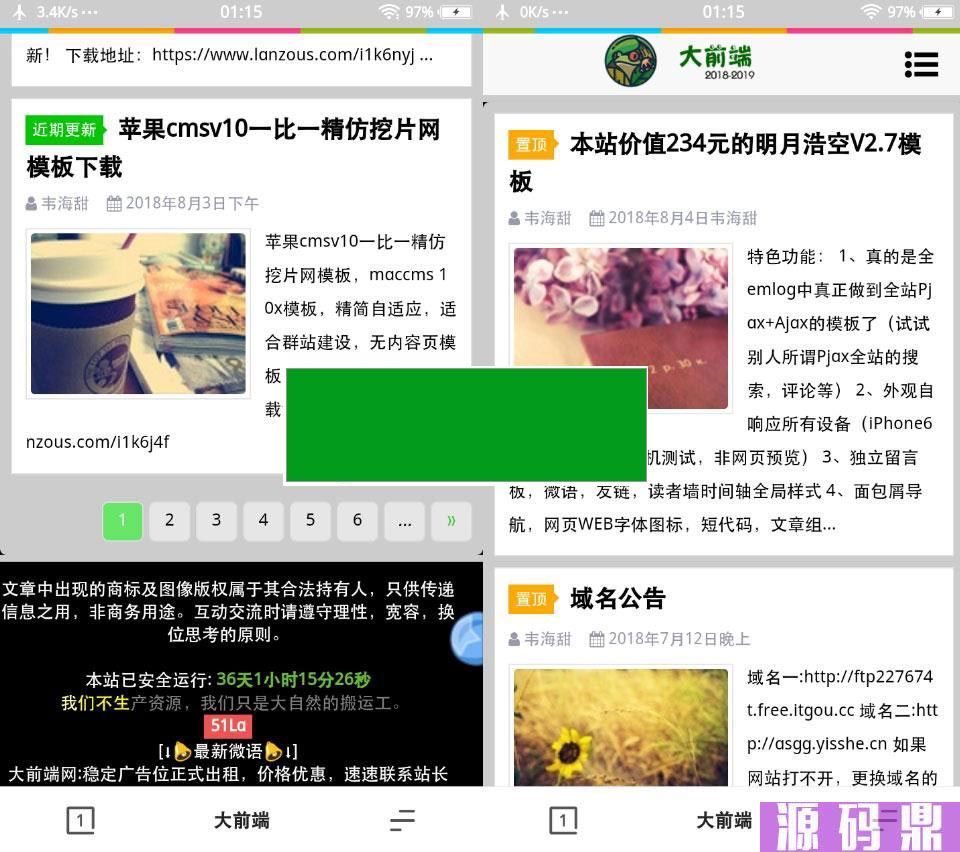The width and height of the screenshot is (960, 852).
Task: Select page 1 in the pagination
Action: [x=122, y=521]
